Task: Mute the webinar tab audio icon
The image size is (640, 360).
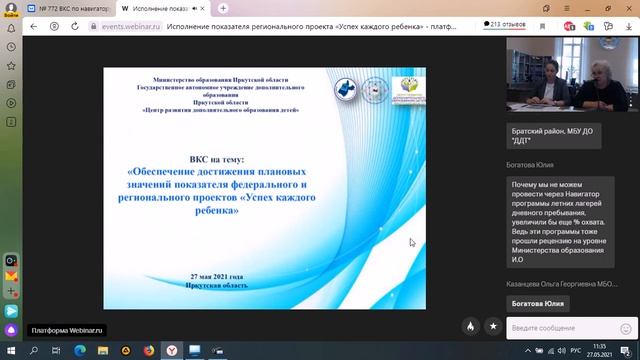Action: pos(194,8)
